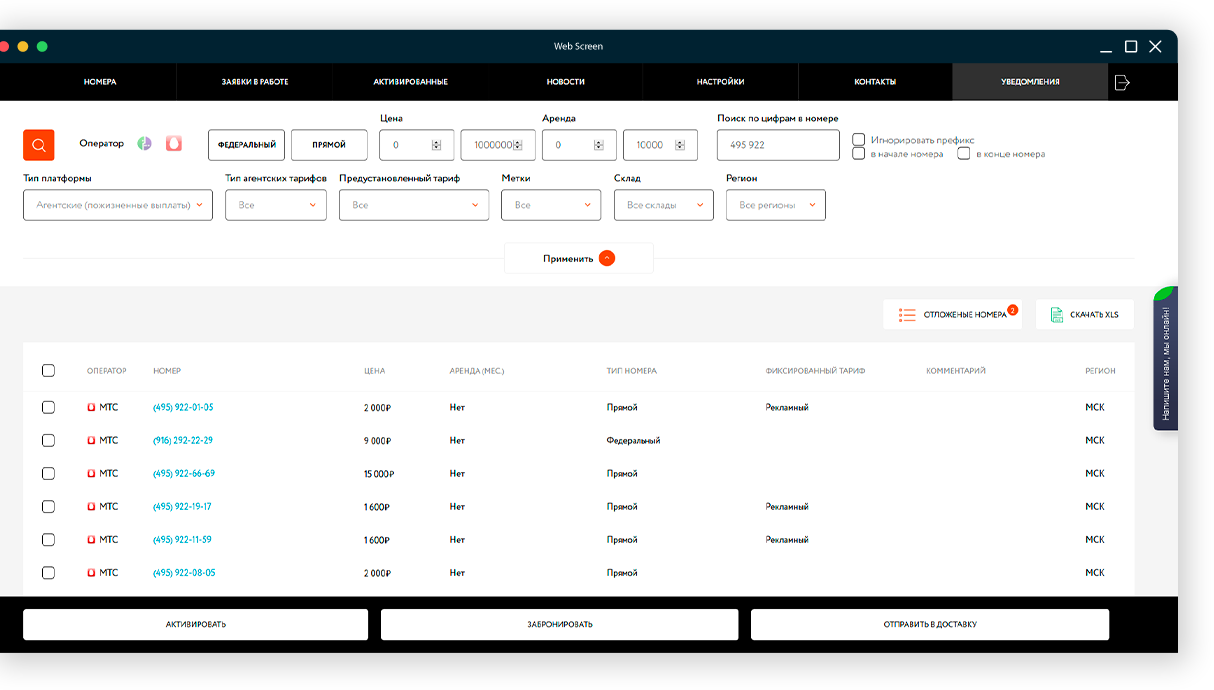Click MTS icon in row (495) 922-01-05
Viewport: 1214px width, 690px height.
click(91, 408)
